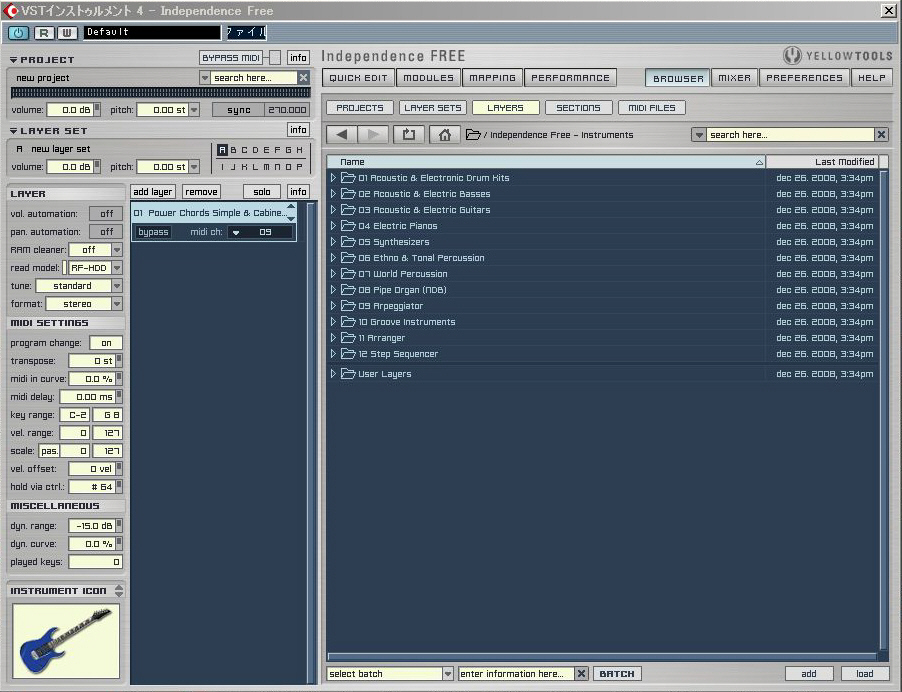Show the PROJECTS browser category
Screen dimensions: 902x692
360,108
